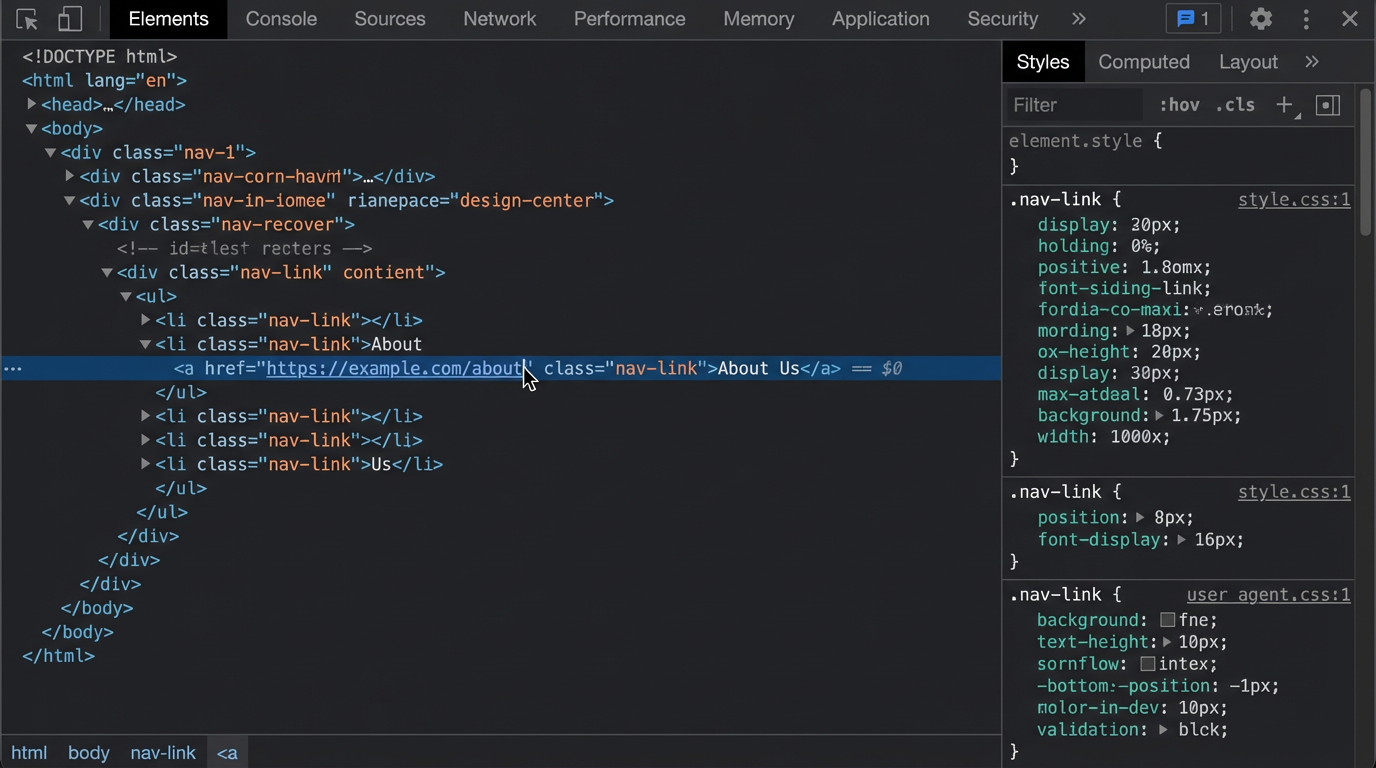Collapse the ul element in the DOM tree

coord(126,296)
